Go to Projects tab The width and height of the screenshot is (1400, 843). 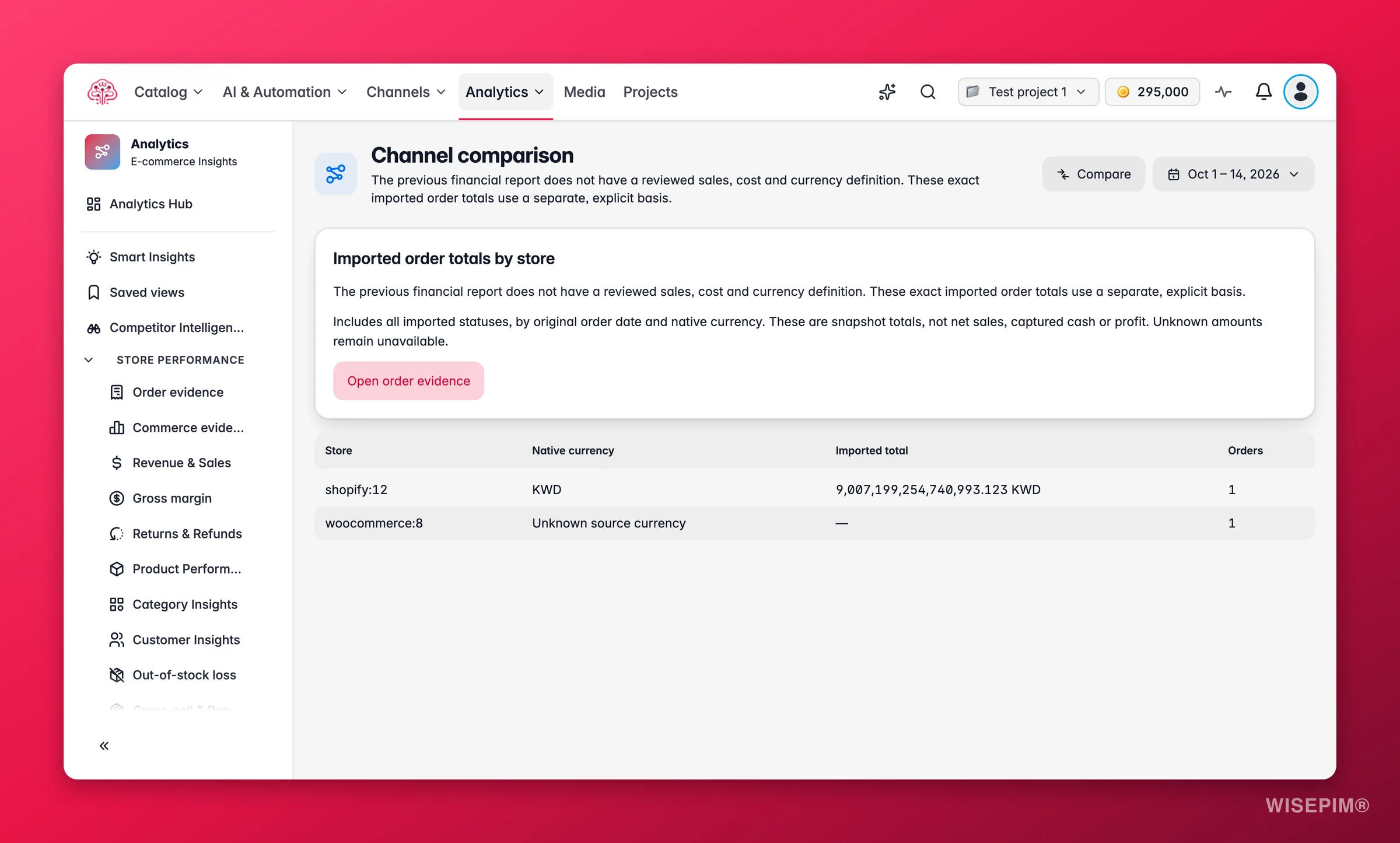click(650, 92)
